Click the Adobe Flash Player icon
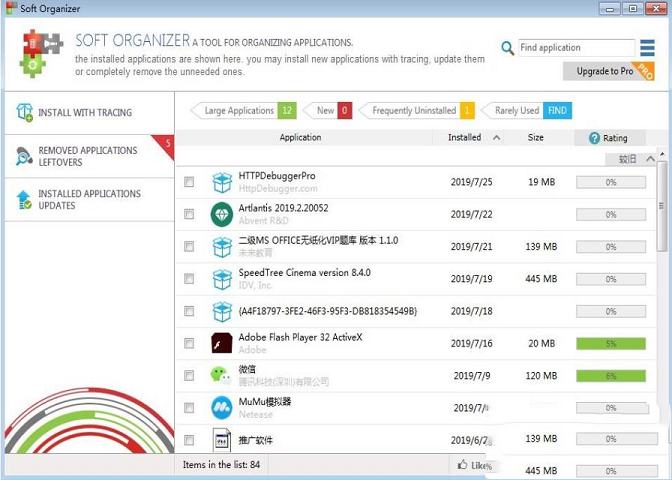The height and width of the screenshot is (480, 672). [221, 344]
